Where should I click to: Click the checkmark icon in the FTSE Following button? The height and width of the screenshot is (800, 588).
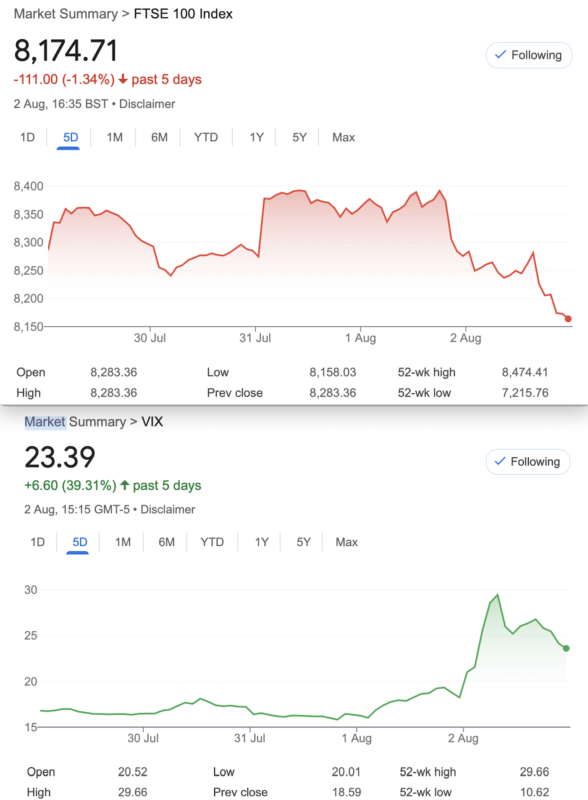coord(501,55)
